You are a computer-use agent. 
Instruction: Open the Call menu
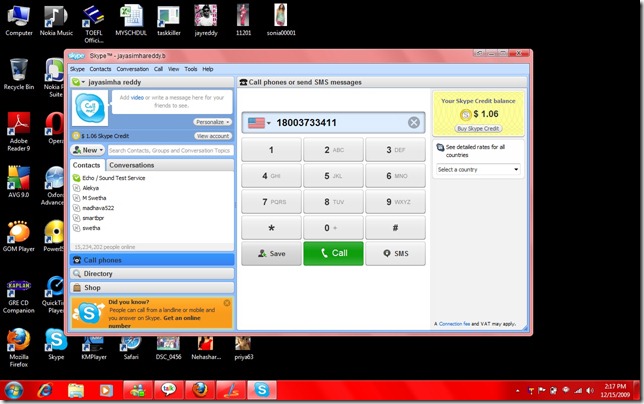coord(158,69)
